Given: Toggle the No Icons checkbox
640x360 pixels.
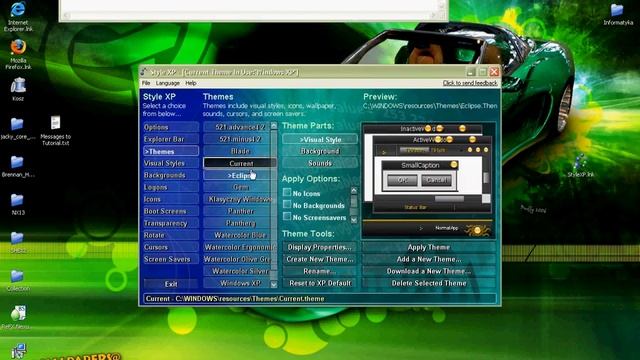Looking at the screenshot, I should point(287,192).
